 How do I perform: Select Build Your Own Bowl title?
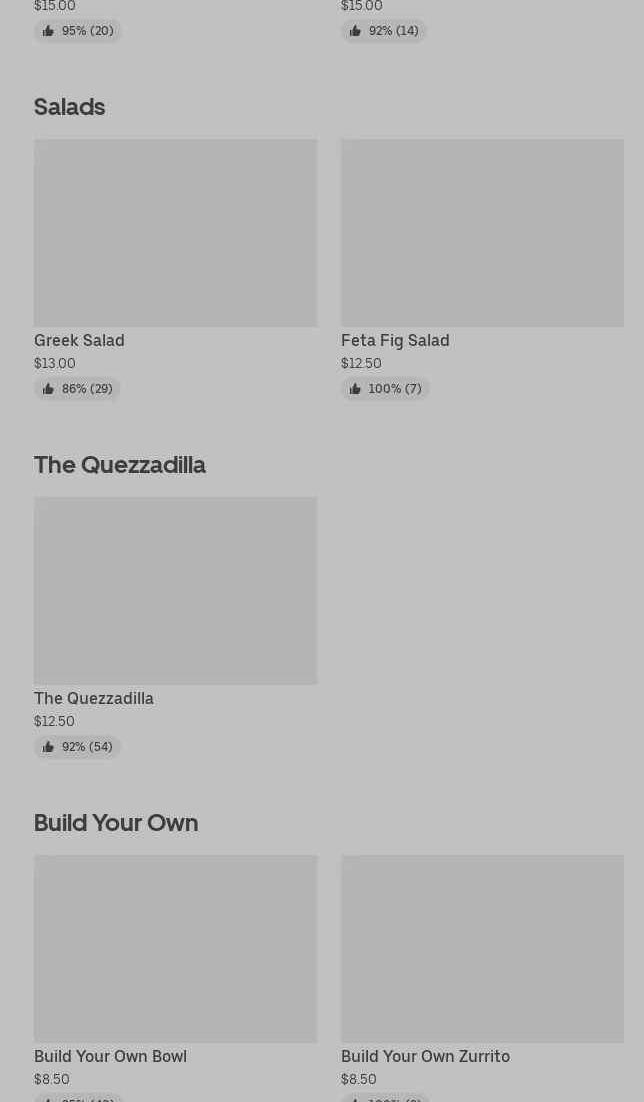[x=110, y=1057]
